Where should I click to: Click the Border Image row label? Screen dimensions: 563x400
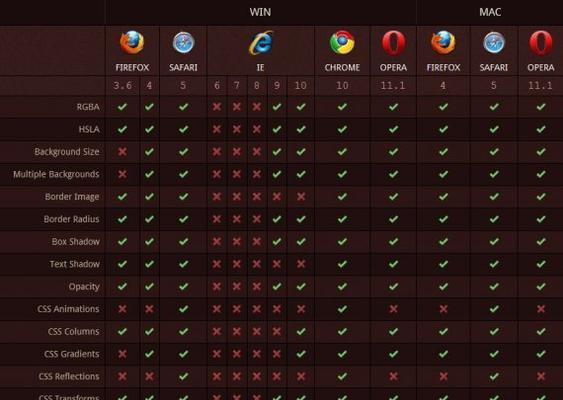[72, 197]
